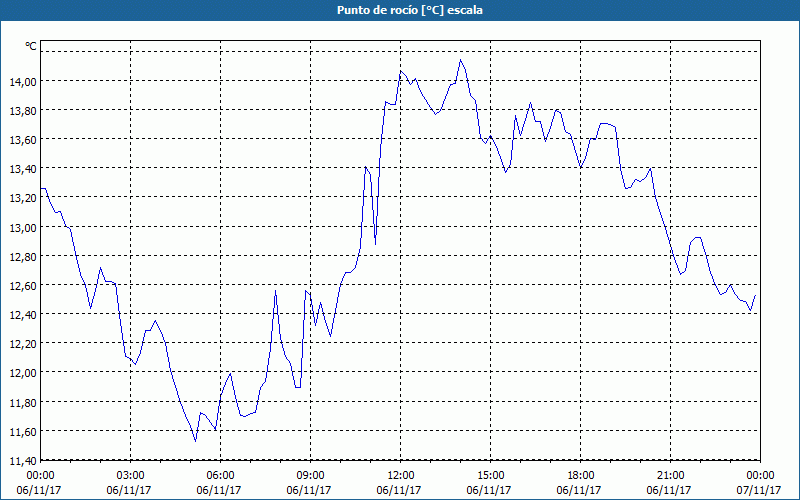Click the 12,00 y-axis label
The image size is (800, 500).
pos(23,373)
